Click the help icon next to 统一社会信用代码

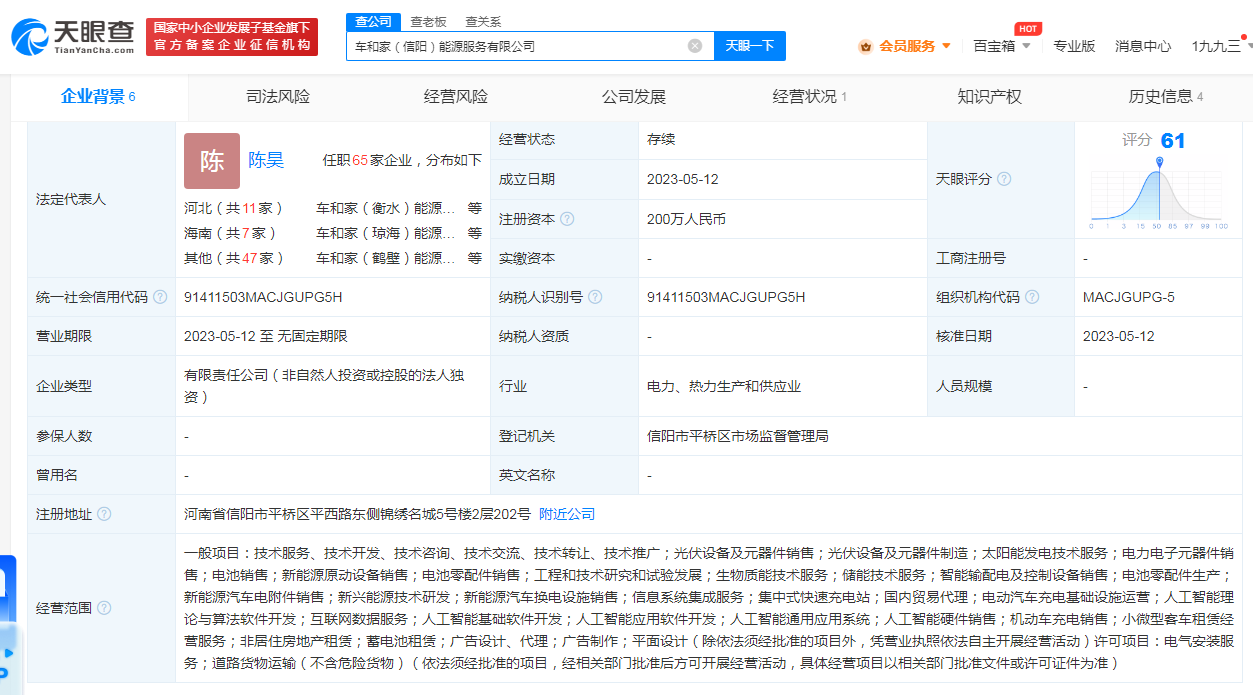coord(160,297)
